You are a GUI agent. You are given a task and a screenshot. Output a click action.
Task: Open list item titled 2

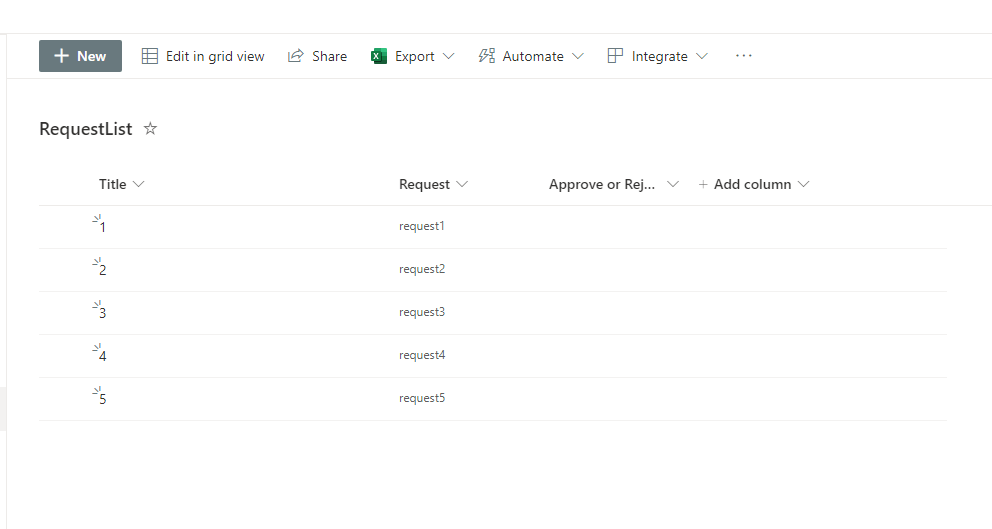[x=102, y=270]
